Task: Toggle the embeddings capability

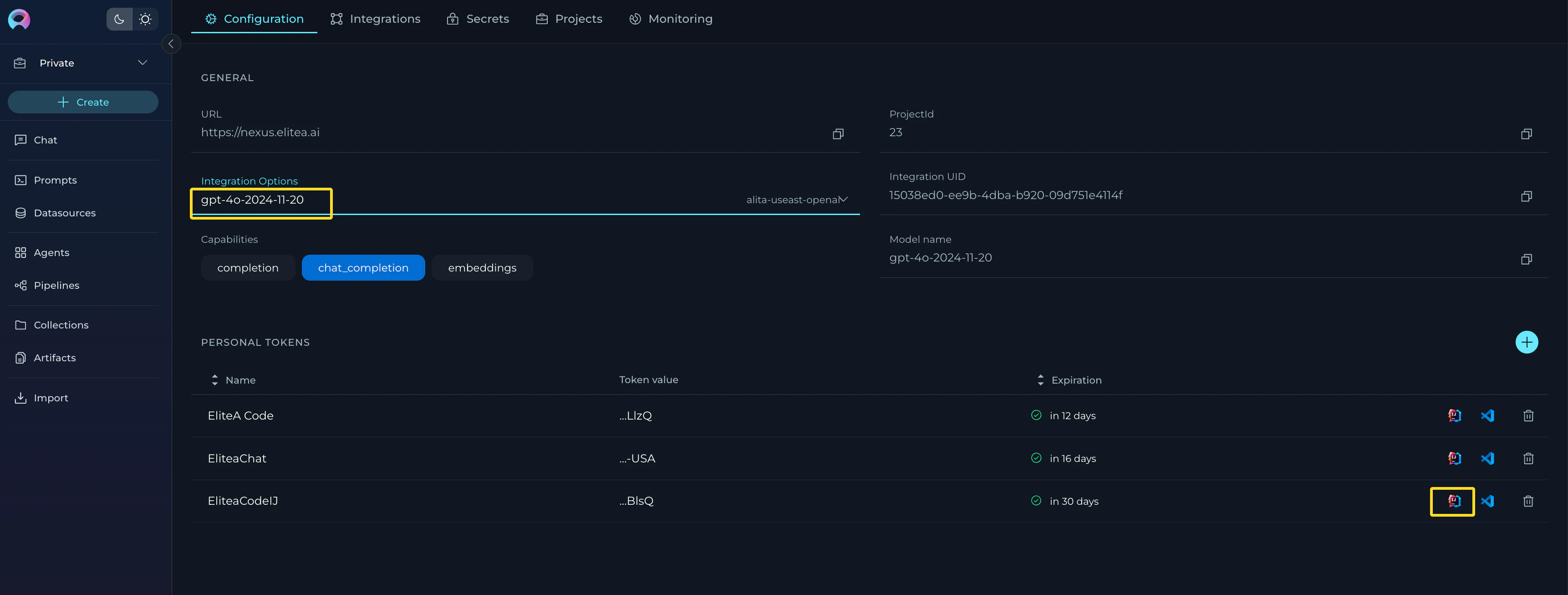Action: coord(482,268)
